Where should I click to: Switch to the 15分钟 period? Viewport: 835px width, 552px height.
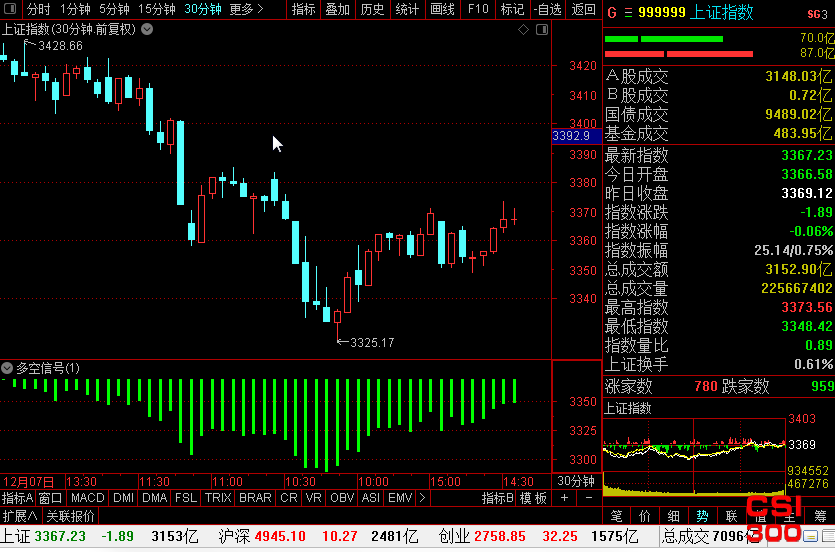coord(157,9)
